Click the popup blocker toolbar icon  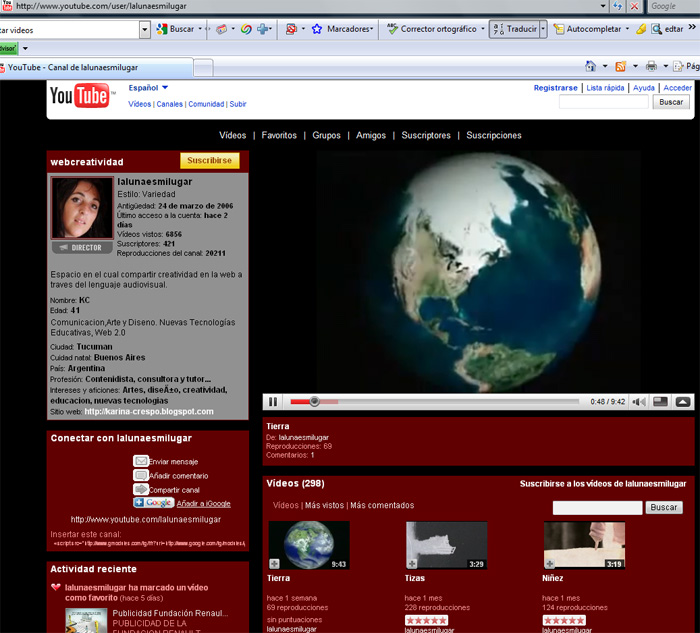(x=291, y=29)
